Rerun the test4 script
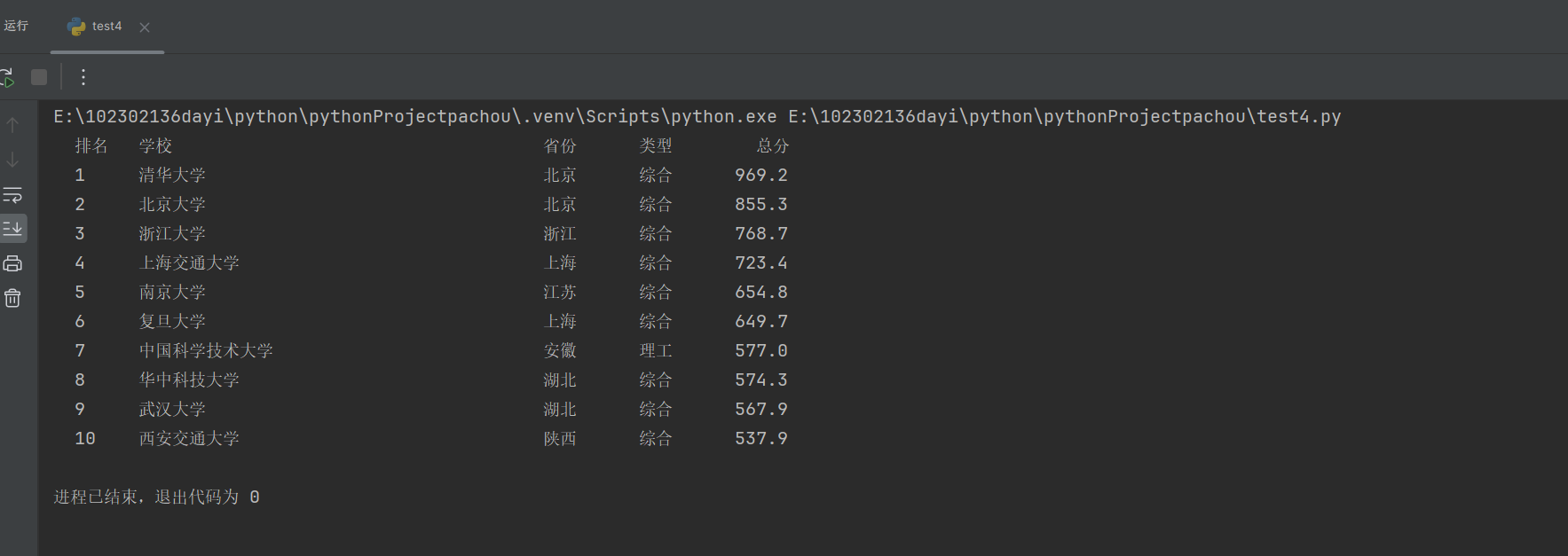This screenshot has width=1568, height=556. click(7, 77)
